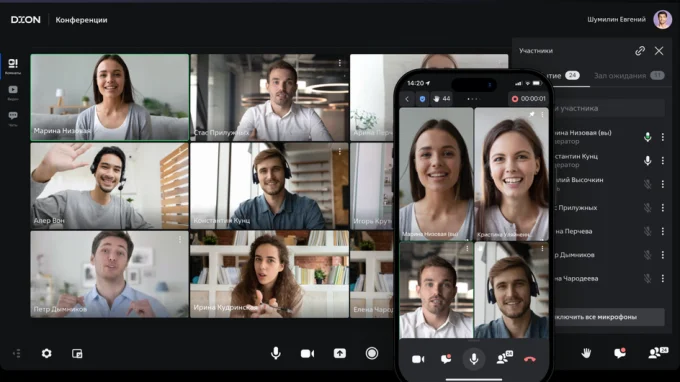680x382 pixels.
Task: Open more options for Перчева row
Action: coord(663,231)
